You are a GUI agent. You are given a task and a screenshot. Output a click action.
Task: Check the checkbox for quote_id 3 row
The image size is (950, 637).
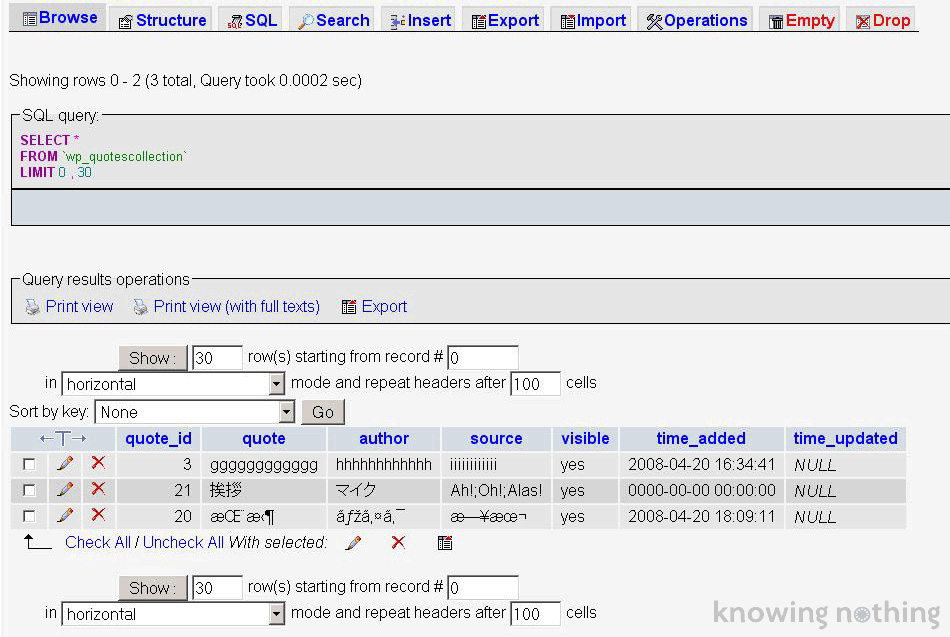click(28, 464)
